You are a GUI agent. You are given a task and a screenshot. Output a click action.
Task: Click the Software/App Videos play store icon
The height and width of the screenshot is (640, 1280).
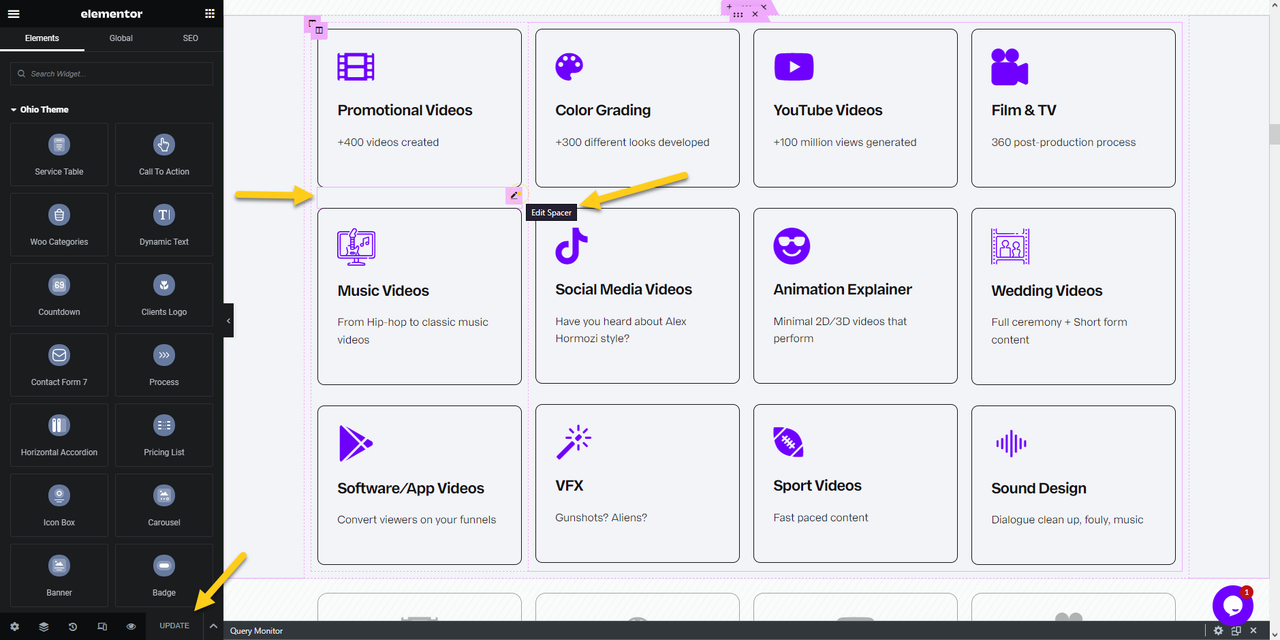coord(355,443)
